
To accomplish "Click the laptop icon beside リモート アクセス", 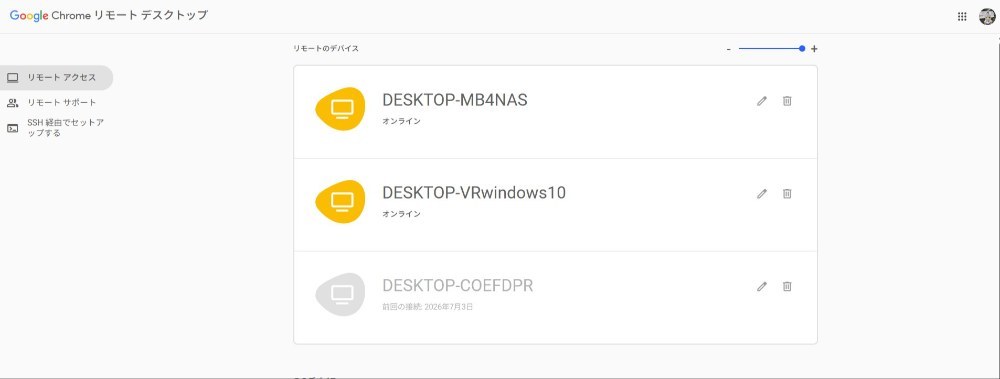I will [x=13, y=78].
